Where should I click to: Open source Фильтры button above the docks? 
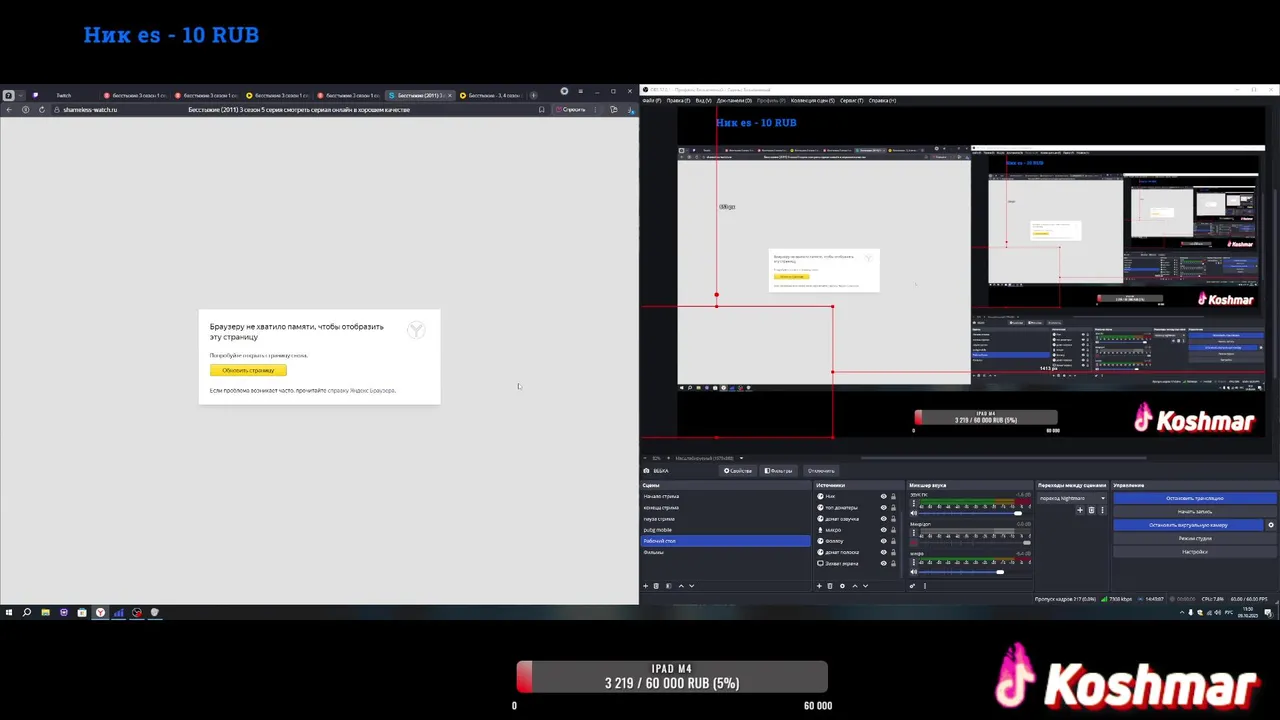[x=779, y=471]
